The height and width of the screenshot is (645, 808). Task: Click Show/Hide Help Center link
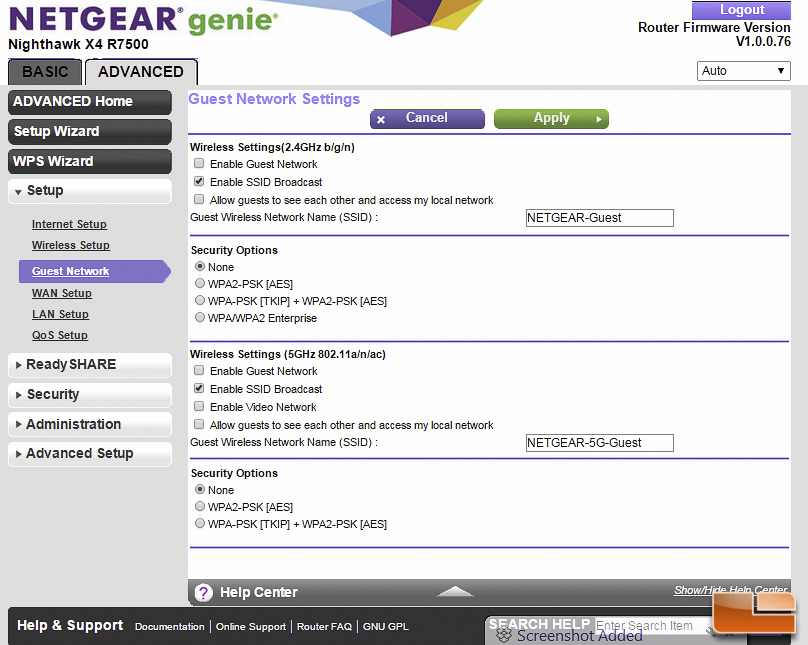tap(730, 590)
